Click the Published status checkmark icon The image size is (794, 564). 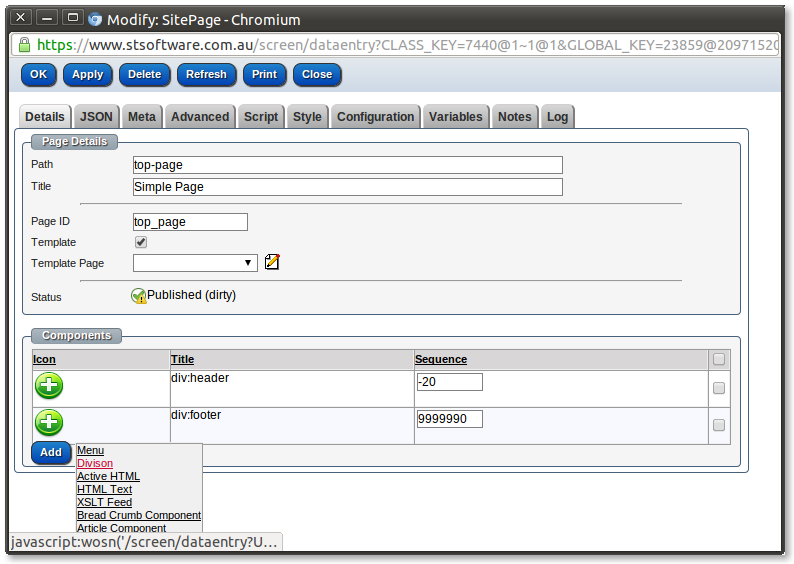click(x=139, y=296)
